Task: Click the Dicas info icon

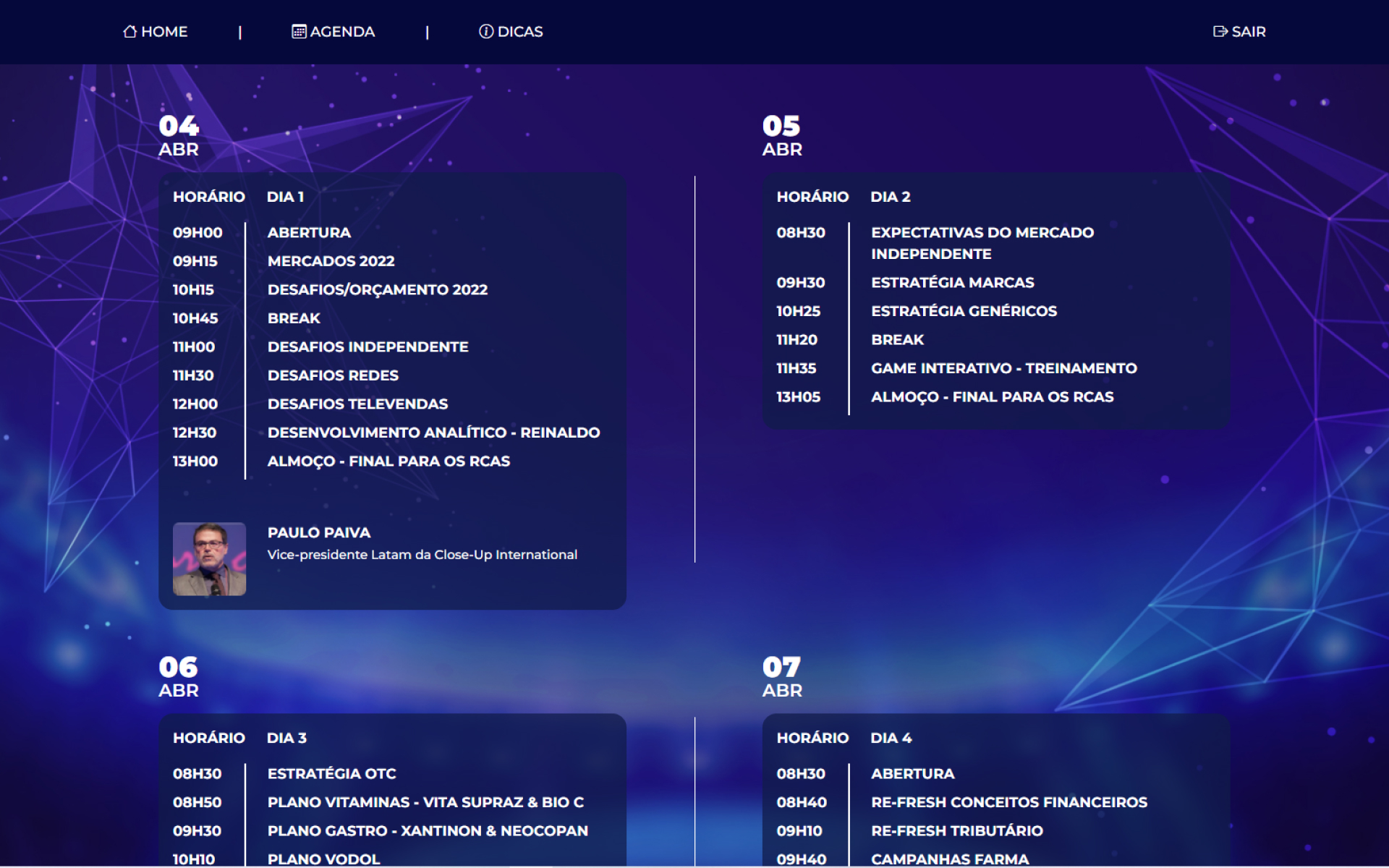Action: [486, 31]
